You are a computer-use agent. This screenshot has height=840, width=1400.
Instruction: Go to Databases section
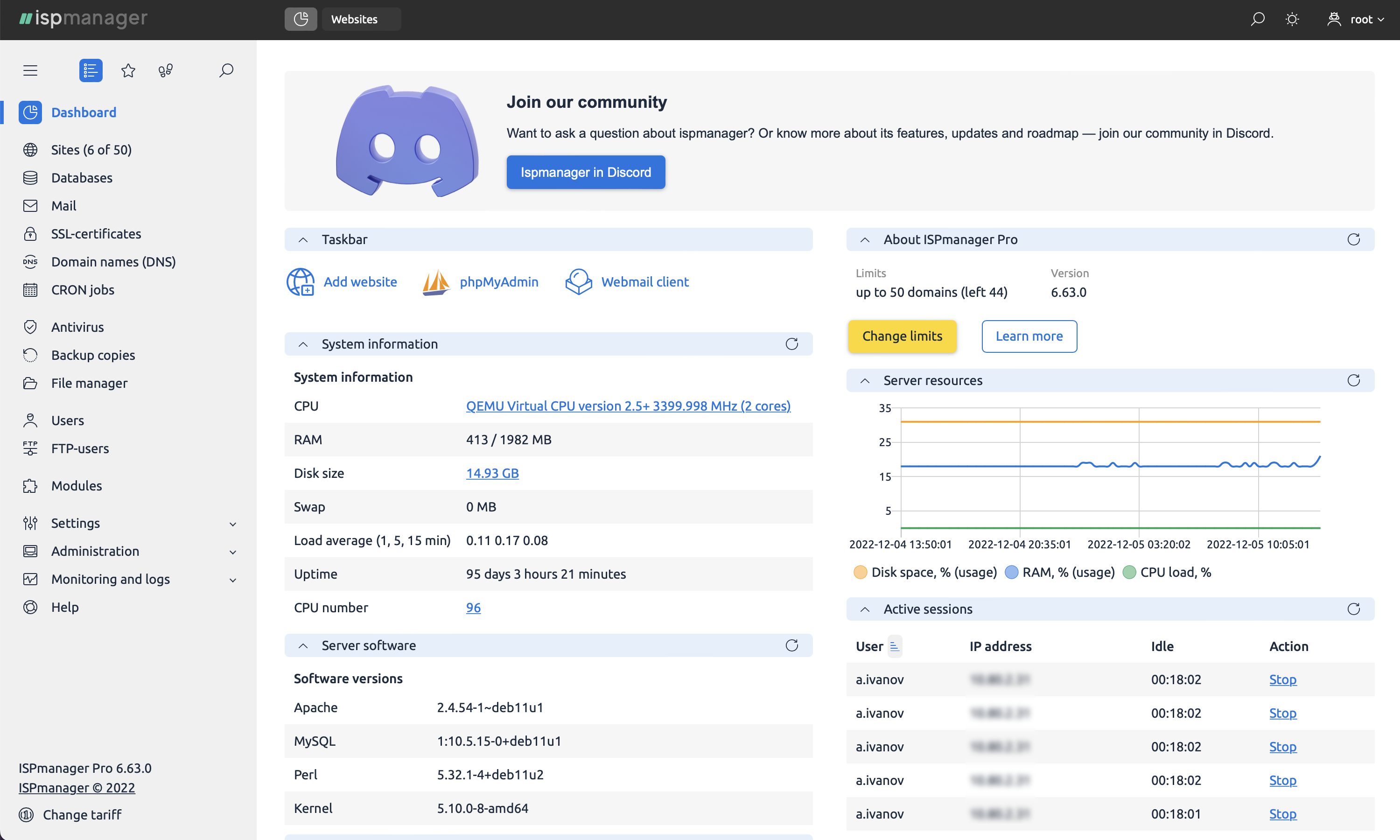(x=82, y=178)
